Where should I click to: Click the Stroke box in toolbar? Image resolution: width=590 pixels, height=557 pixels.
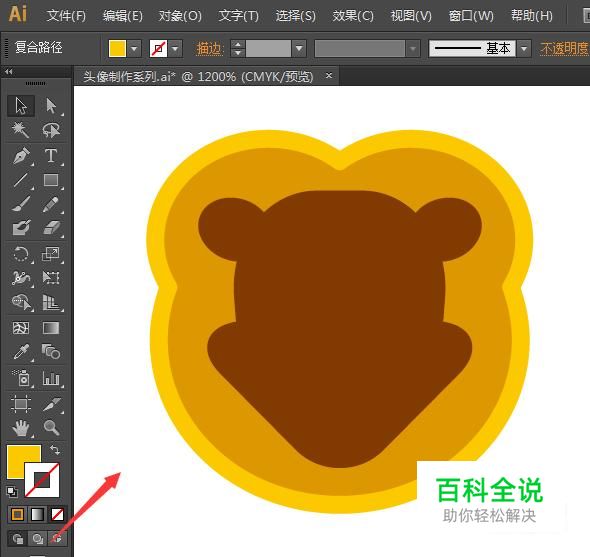[x=42, y=480]
